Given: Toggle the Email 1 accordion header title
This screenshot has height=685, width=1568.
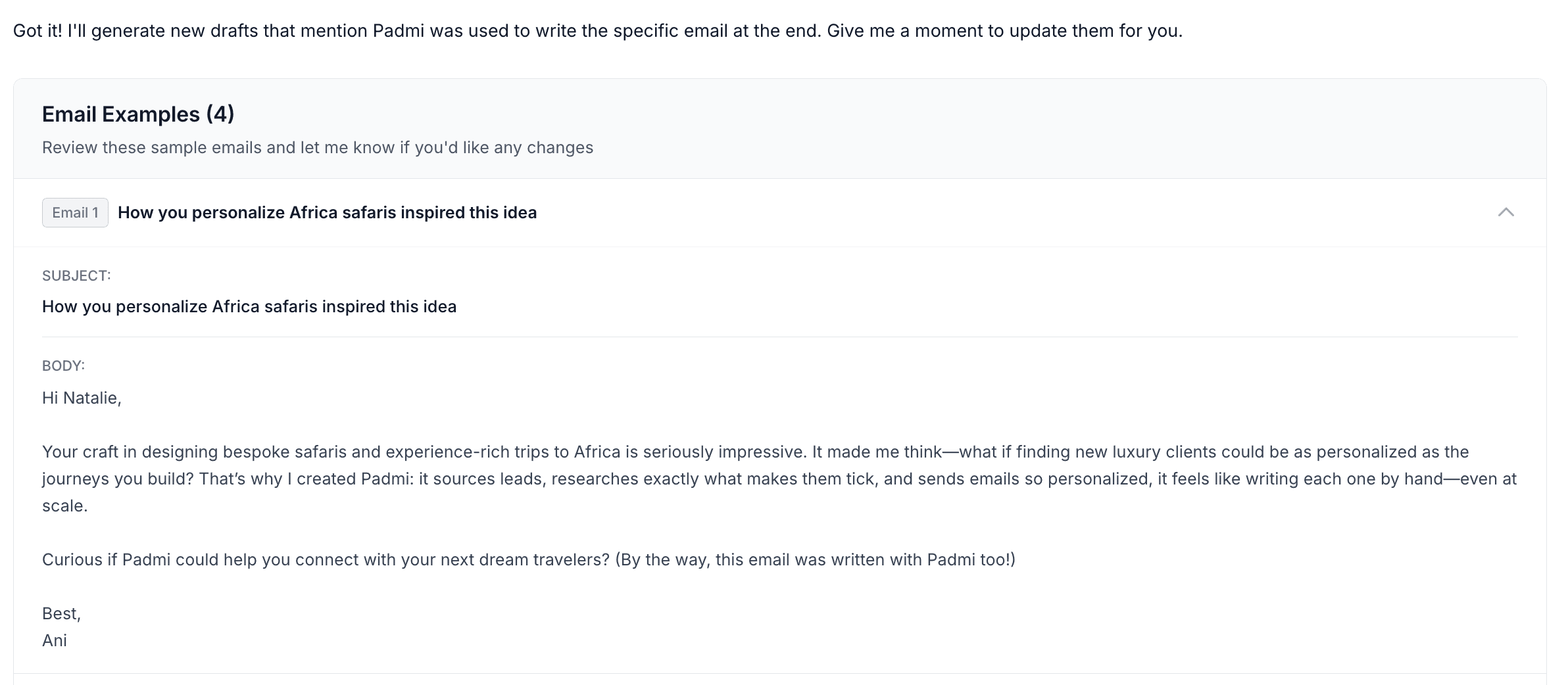Looking at the screenshot, I should point(327,213).
